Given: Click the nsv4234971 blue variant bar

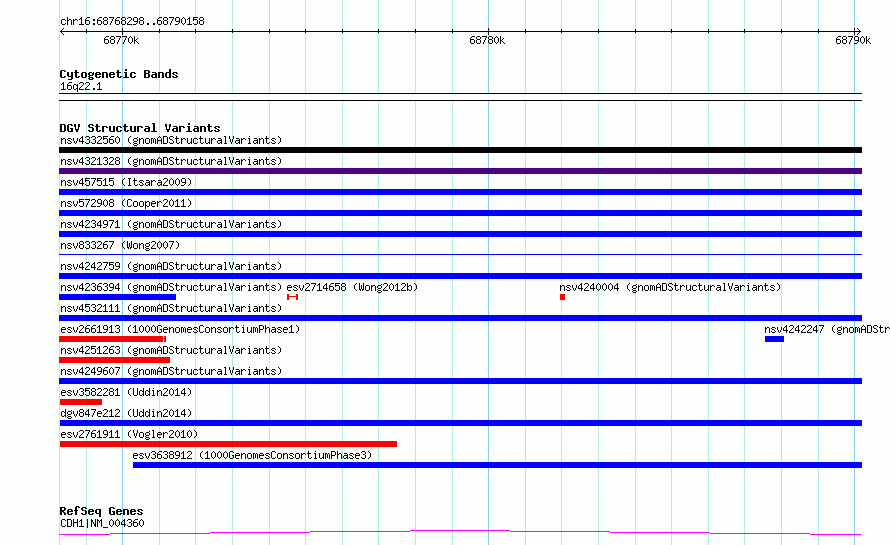Looking at the screenshot, I should [x=460, y=234].
